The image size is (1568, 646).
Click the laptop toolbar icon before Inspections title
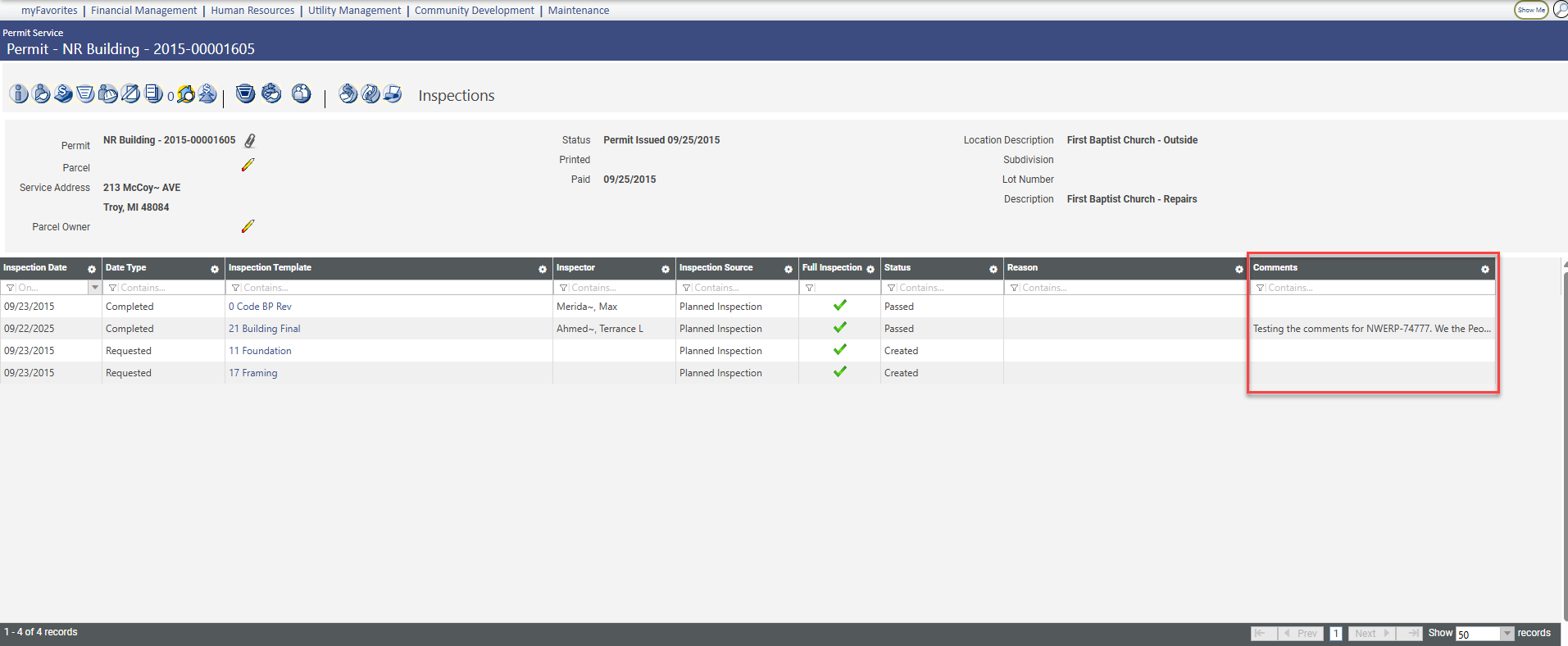tap(393, 94)
